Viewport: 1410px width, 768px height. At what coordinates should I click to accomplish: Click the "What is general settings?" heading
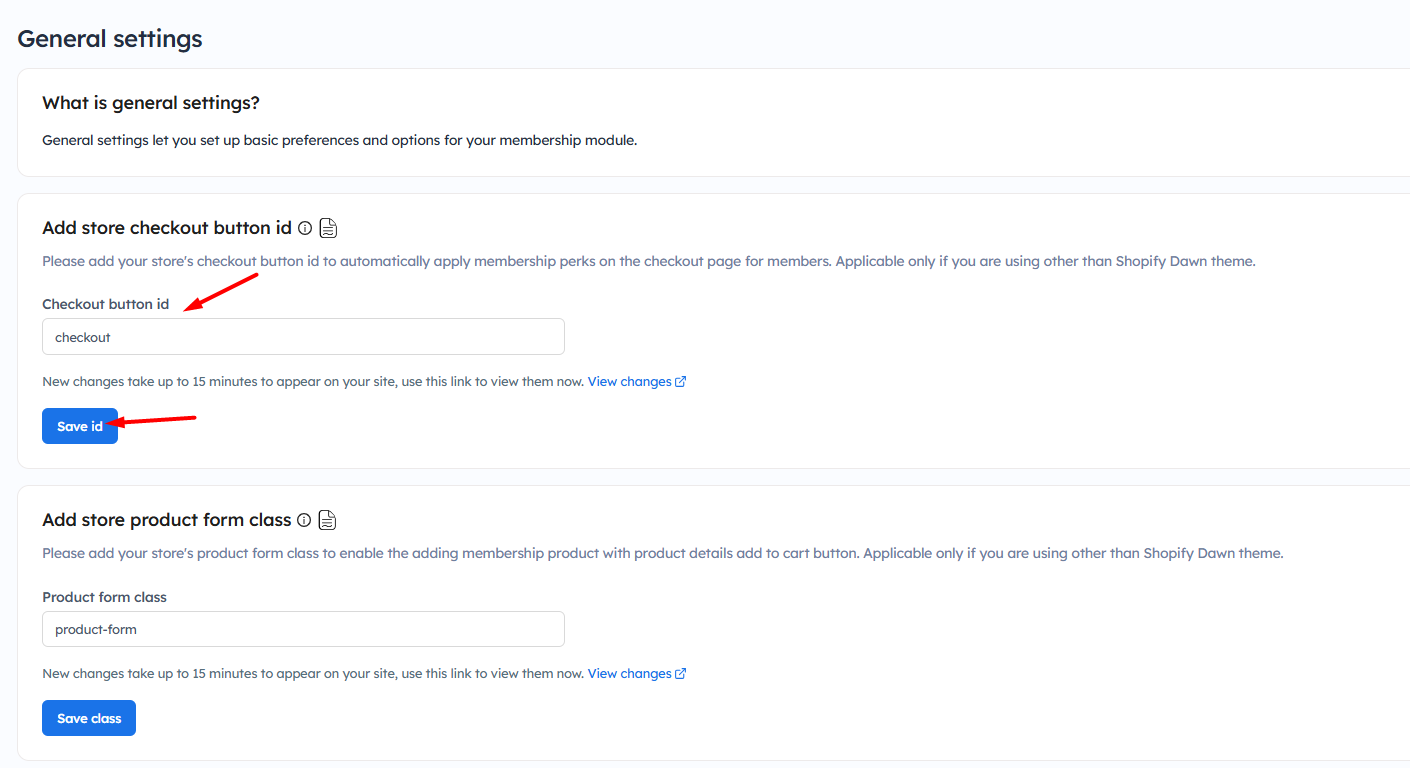tap(151, 103)
